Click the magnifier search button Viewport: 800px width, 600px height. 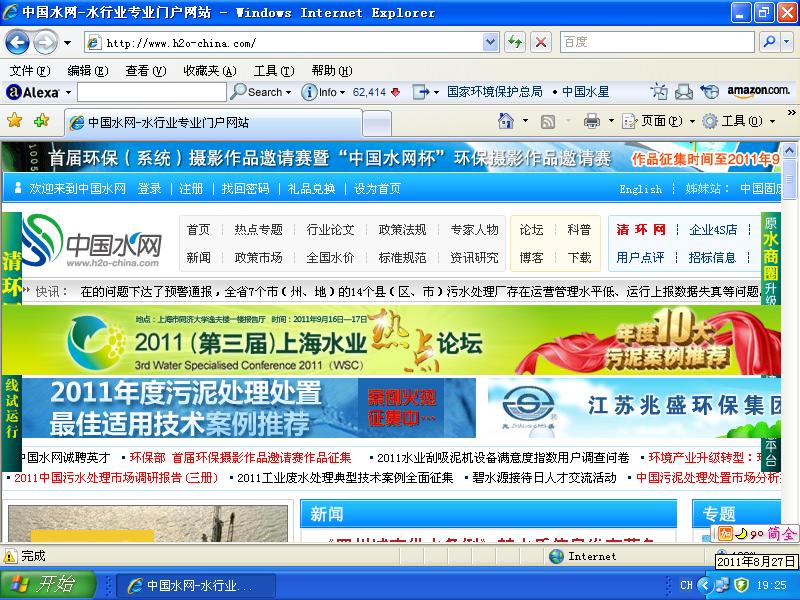tap(769, 42)
